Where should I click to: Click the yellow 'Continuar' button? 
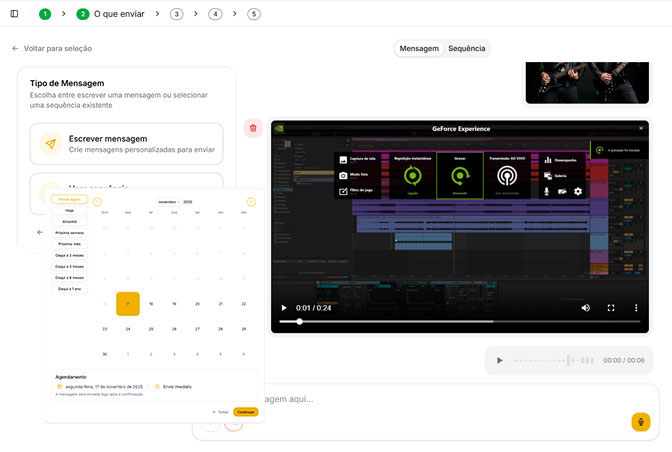[x=246, y=412]
